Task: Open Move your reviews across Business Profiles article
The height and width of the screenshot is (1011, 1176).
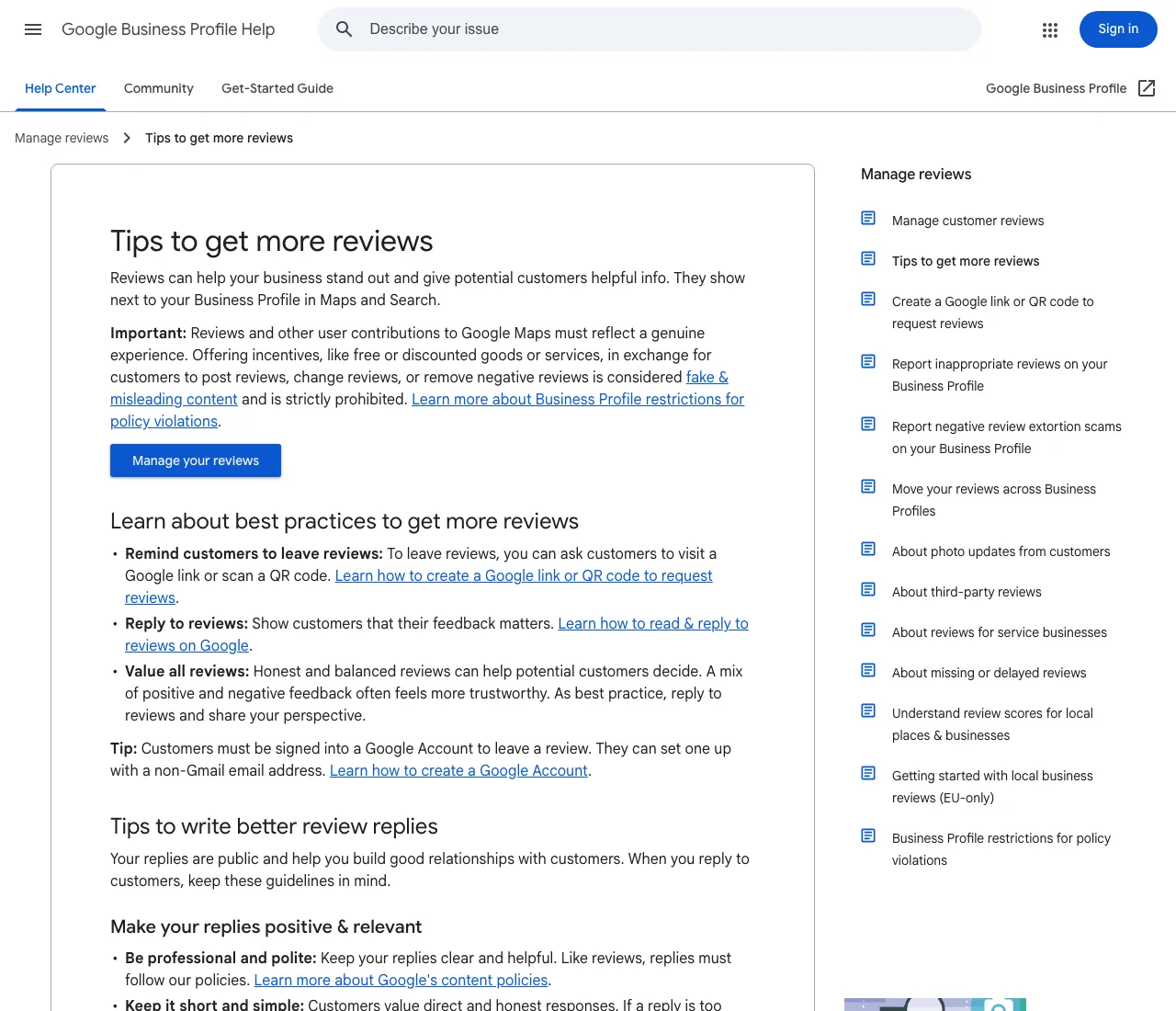Action: point(993,500)
